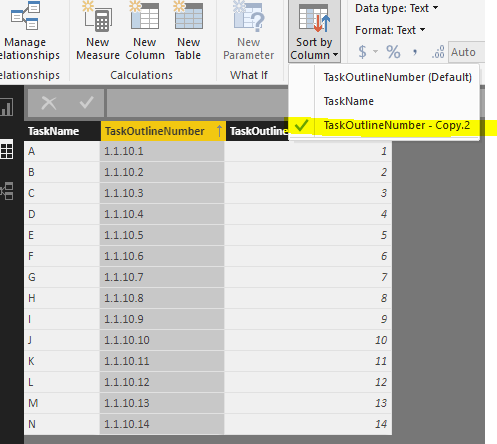Click cell 1.1.10.4
Image resolution: width=497 pixels, height=444 pixels.
162,214
